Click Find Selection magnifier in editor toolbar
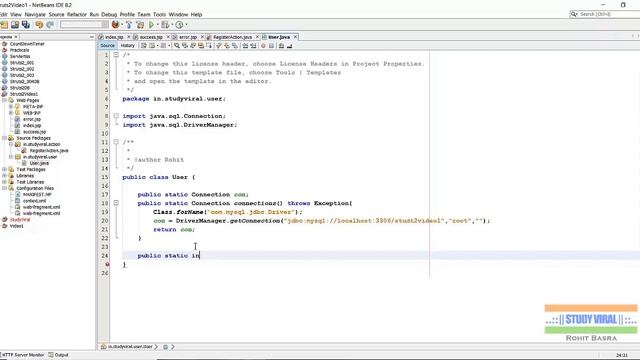Screen dimensions: 640x360 (x=177, y=46)
